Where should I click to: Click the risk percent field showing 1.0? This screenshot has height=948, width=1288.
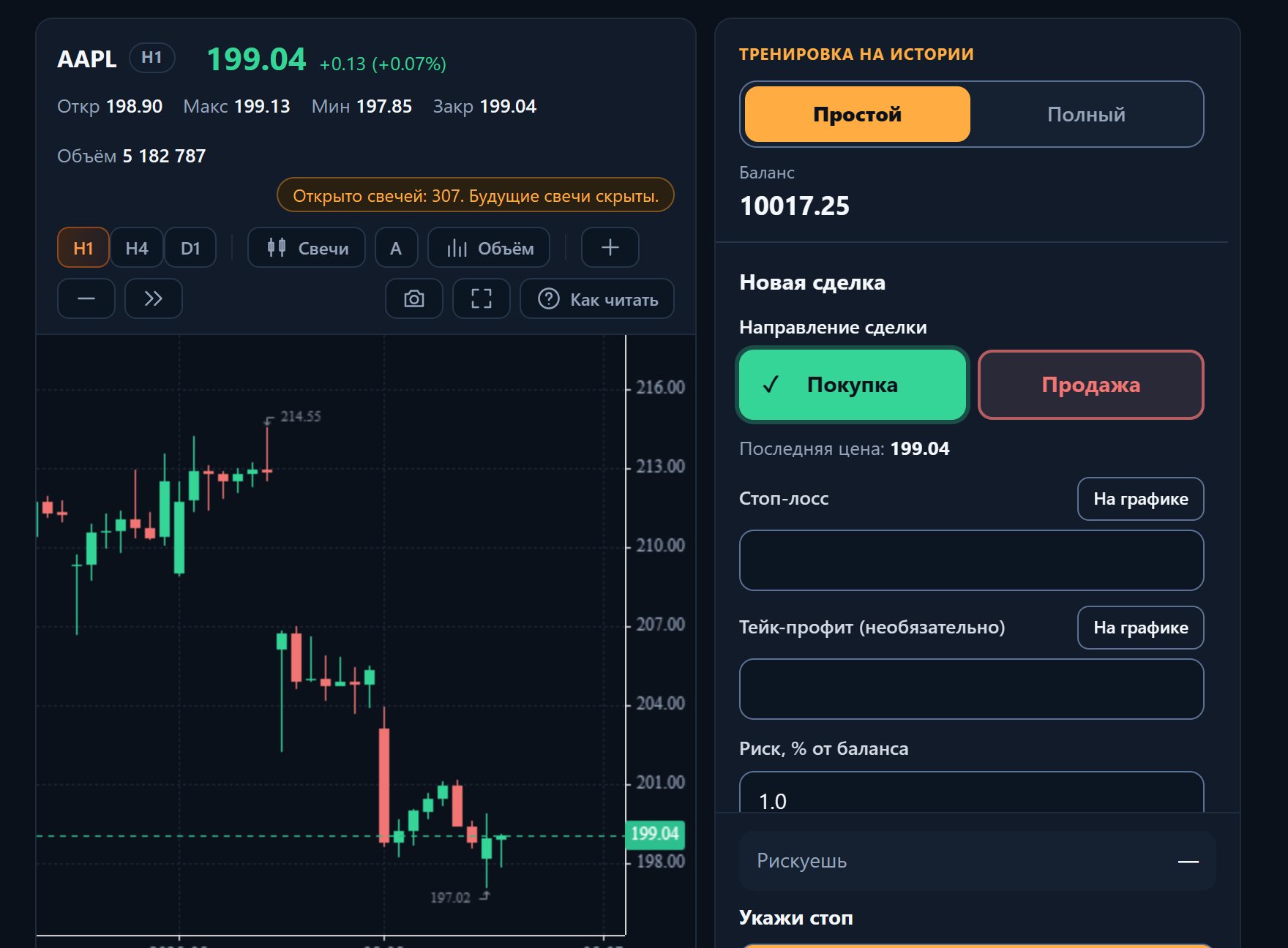pyautogui.click(x=972, y=793)
